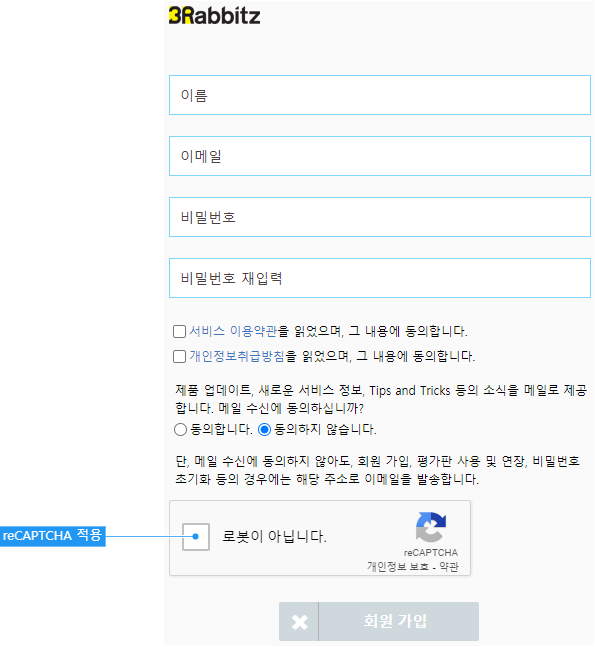
Task: Click the reCAPTCHA 적용 callout label
Action: point(52,536)
